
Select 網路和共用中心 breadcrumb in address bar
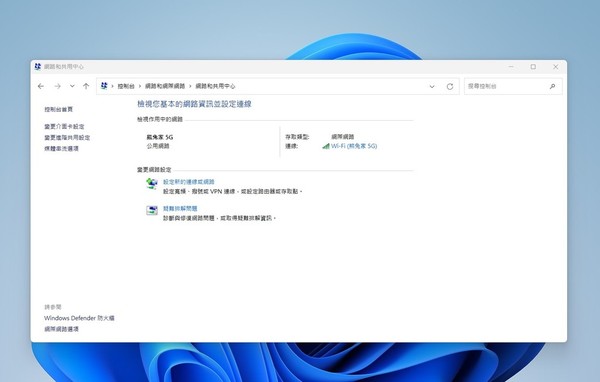[215, 87]
